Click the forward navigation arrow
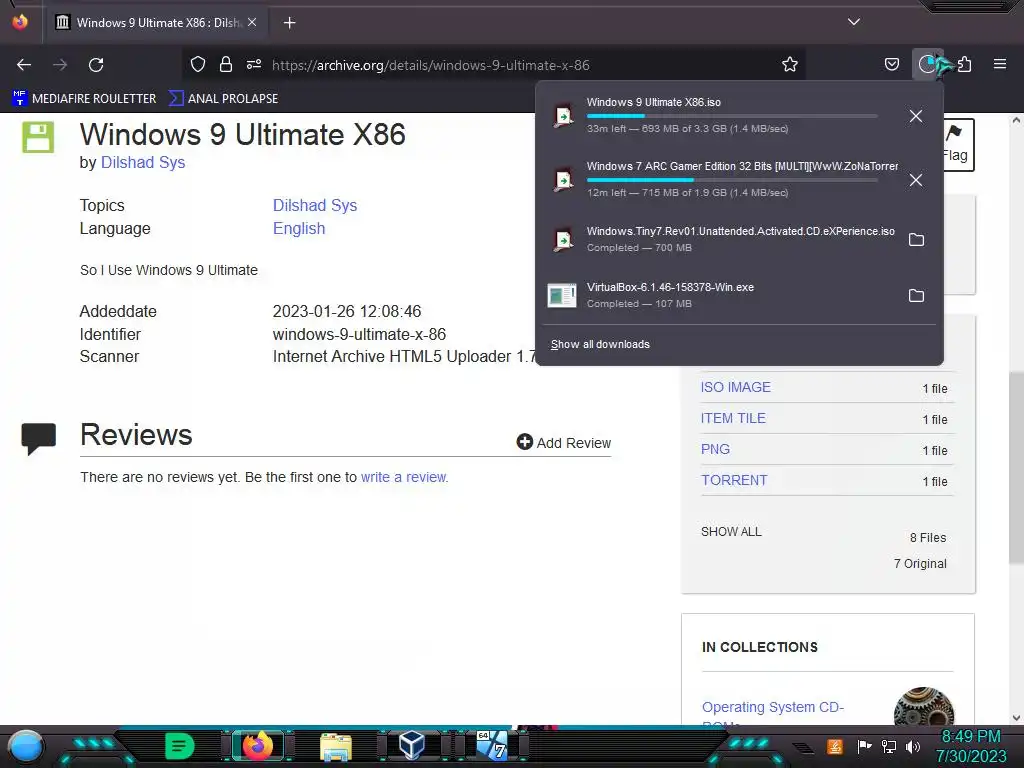1024x768 pixels. pyautogui.click(x=60, y=65)
